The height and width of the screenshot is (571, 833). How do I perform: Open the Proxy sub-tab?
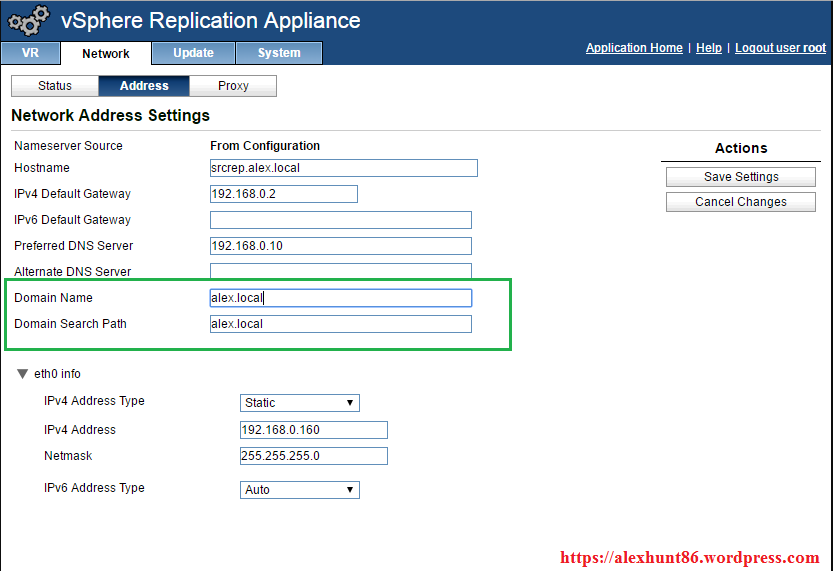tap(233, 86)
